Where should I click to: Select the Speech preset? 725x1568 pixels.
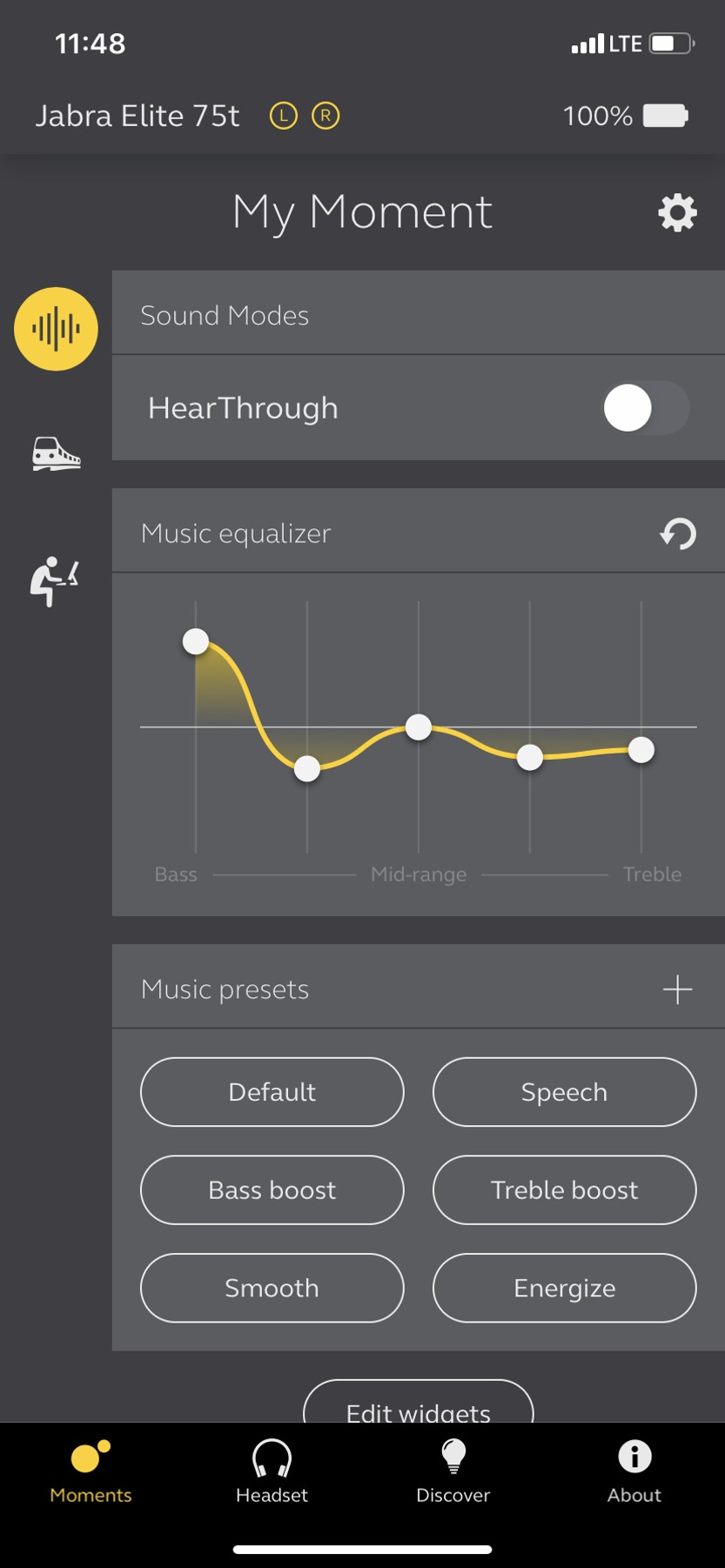(x=564, y=1092)
